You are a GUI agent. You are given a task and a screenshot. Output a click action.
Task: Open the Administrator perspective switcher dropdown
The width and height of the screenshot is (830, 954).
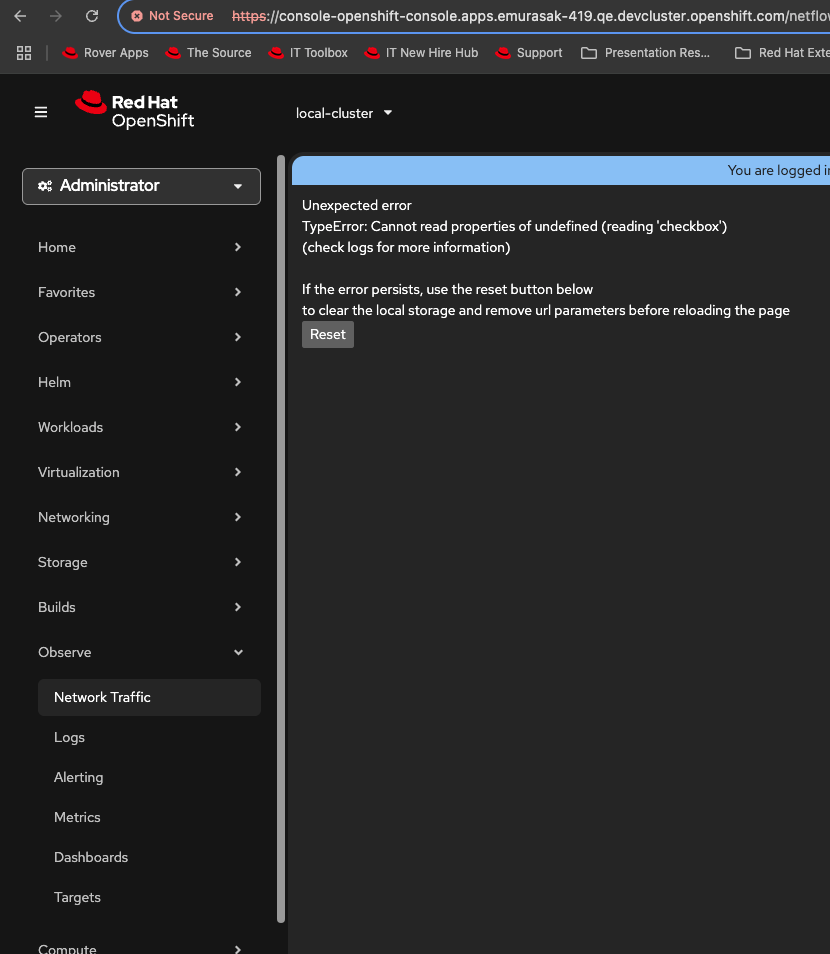tap(141, 186)
